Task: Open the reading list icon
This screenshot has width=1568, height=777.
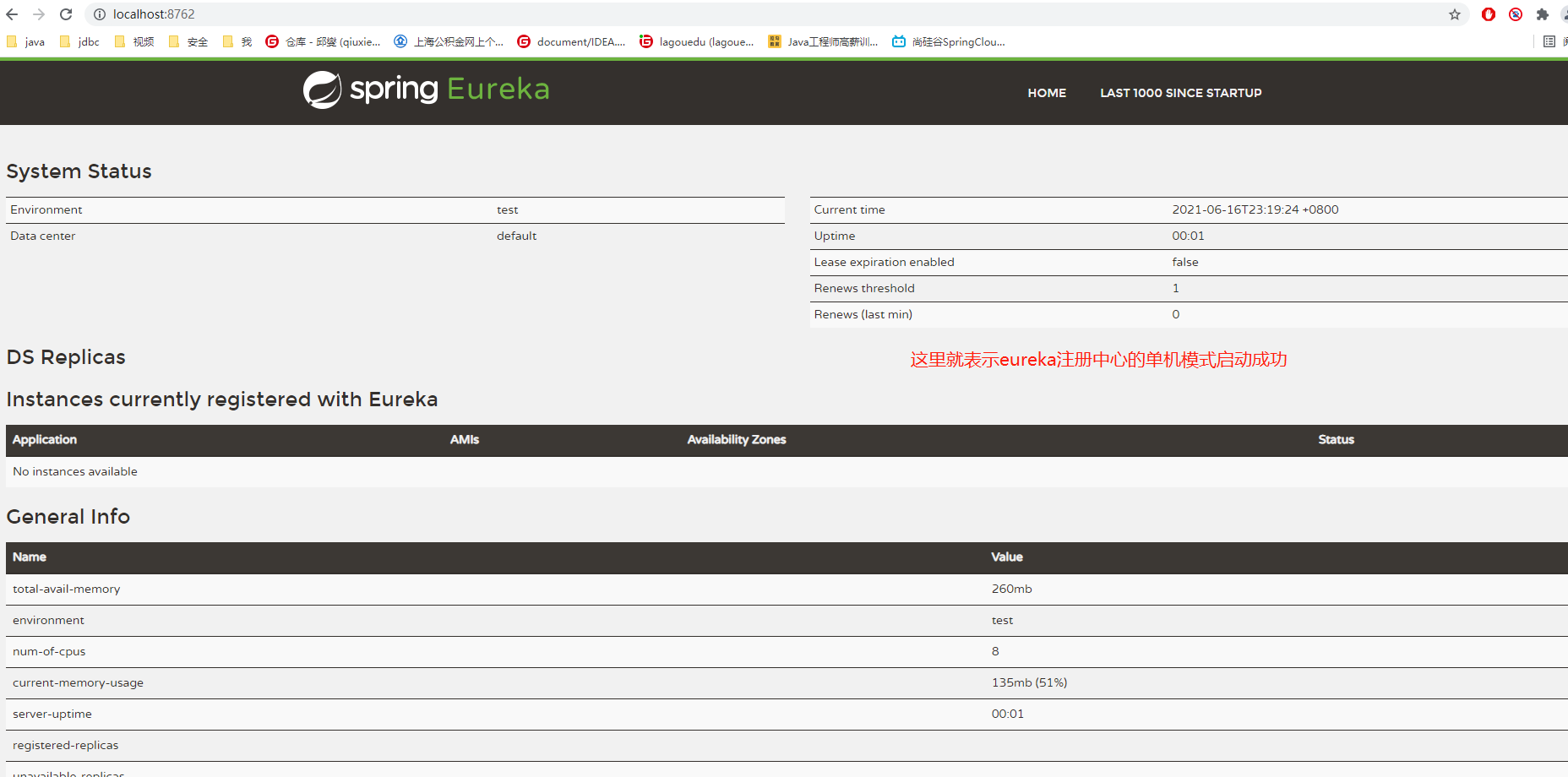Action: coord(1549,41)
